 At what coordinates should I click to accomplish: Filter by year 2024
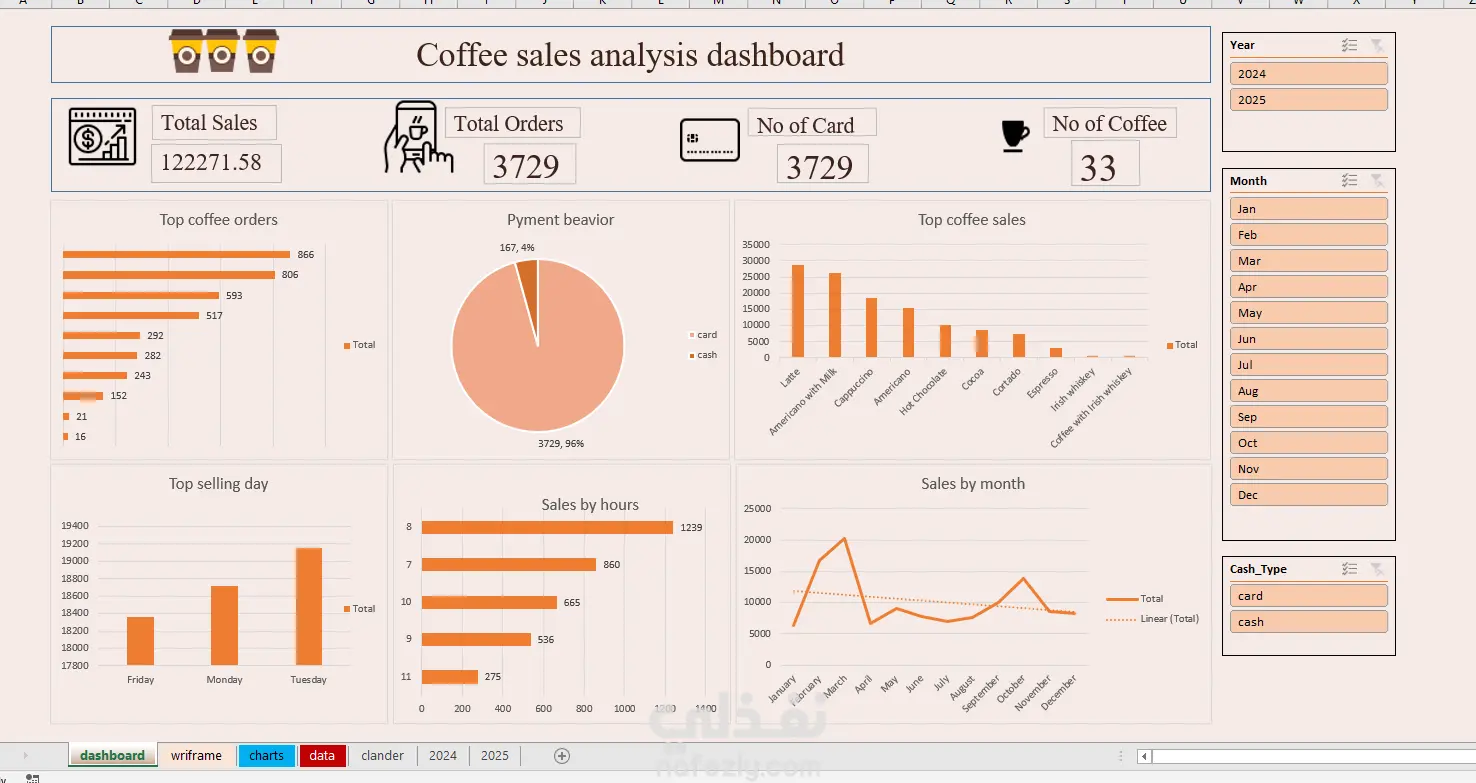pyautogui.click(x=1309, y=74)
